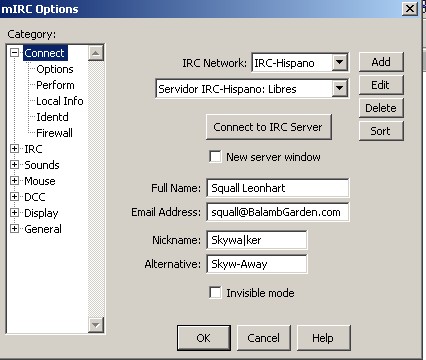Expand the DCC category
The width and height of the screenshot is (426, 360).
[x=14, y=197]
